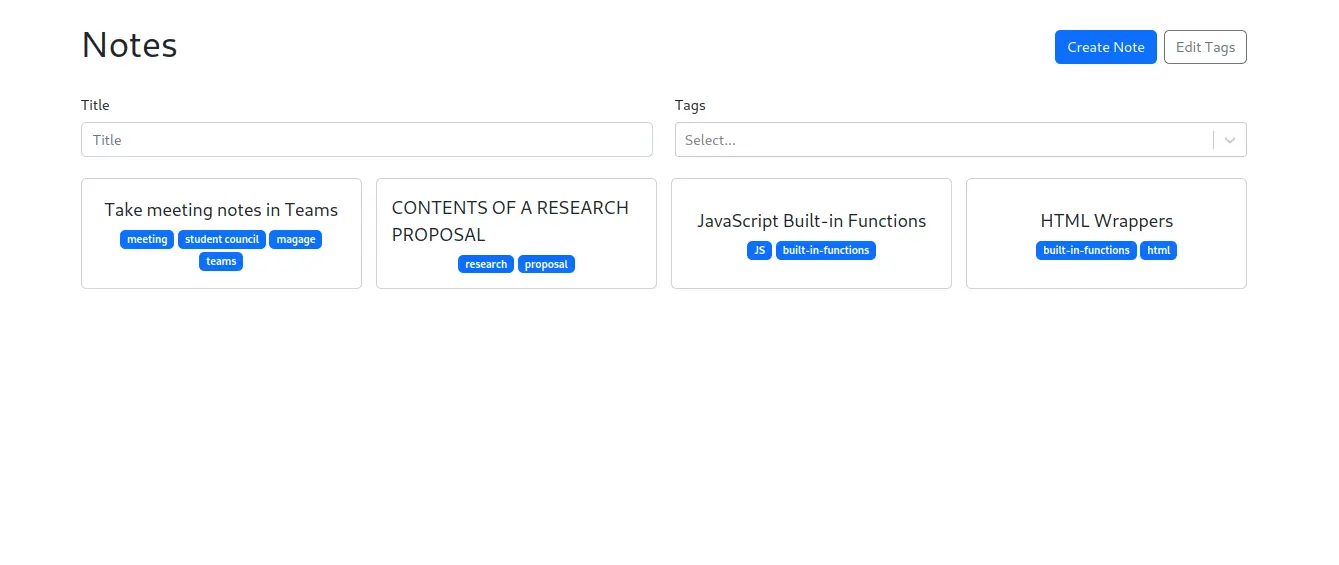The height and width of the screenshot is (565, 1339).
Task: Click the teams tag badge
Action: point(221,261)
